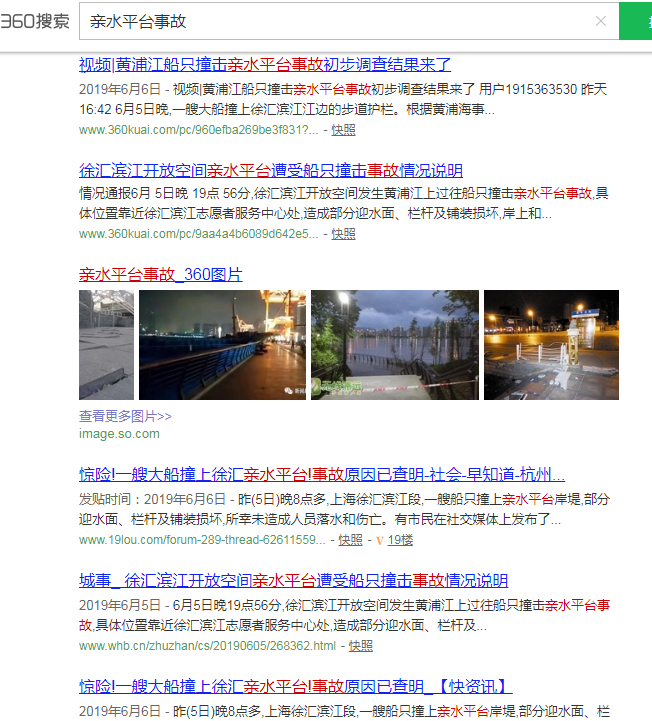Open the last thumbnail with white fence

pyautogui.click(x=551, y=345)
